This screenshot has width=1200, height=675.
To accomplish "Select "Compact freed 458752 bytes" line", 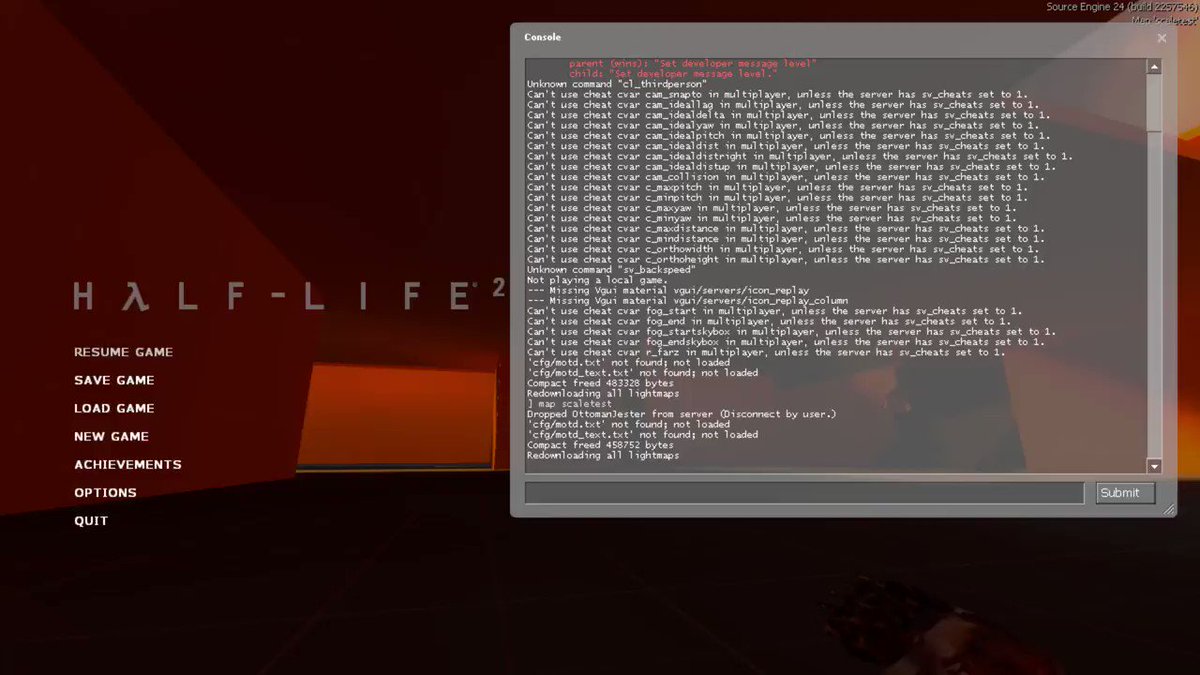I will tap(600, 445).
